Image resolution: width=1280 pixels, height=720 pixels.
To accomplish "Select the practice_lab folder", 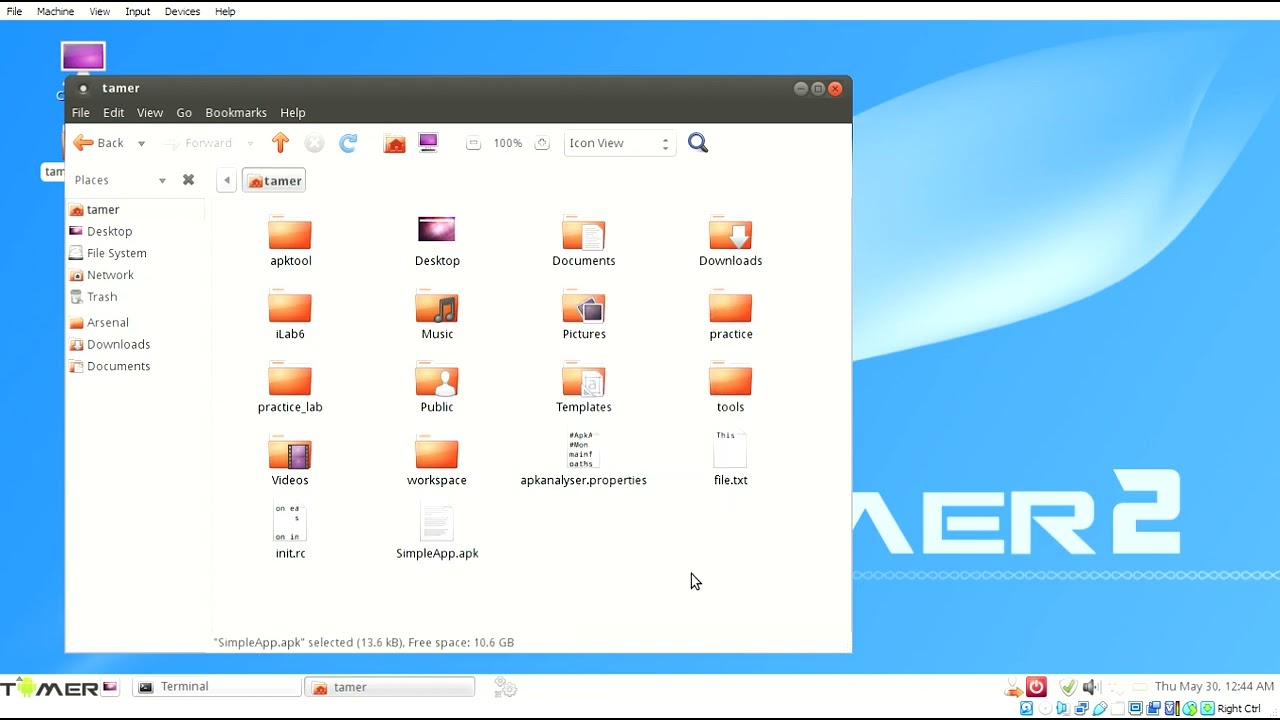I will tap(290, 379).
